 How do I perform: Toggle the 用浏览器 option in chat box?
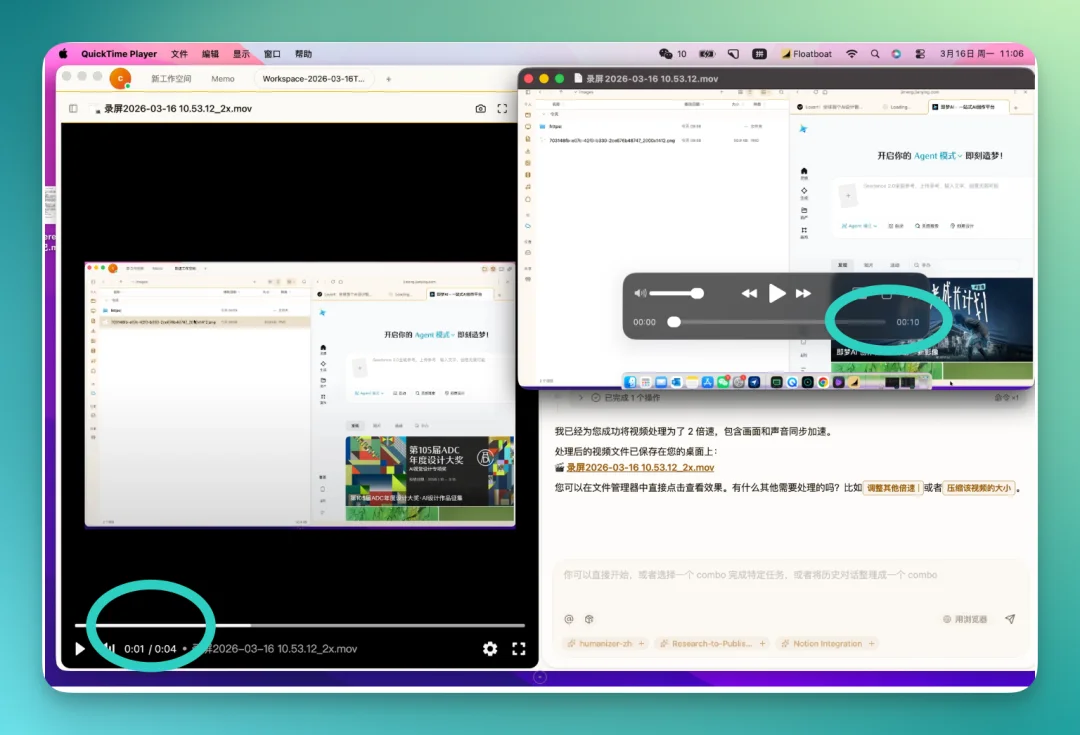pos(965,619)
